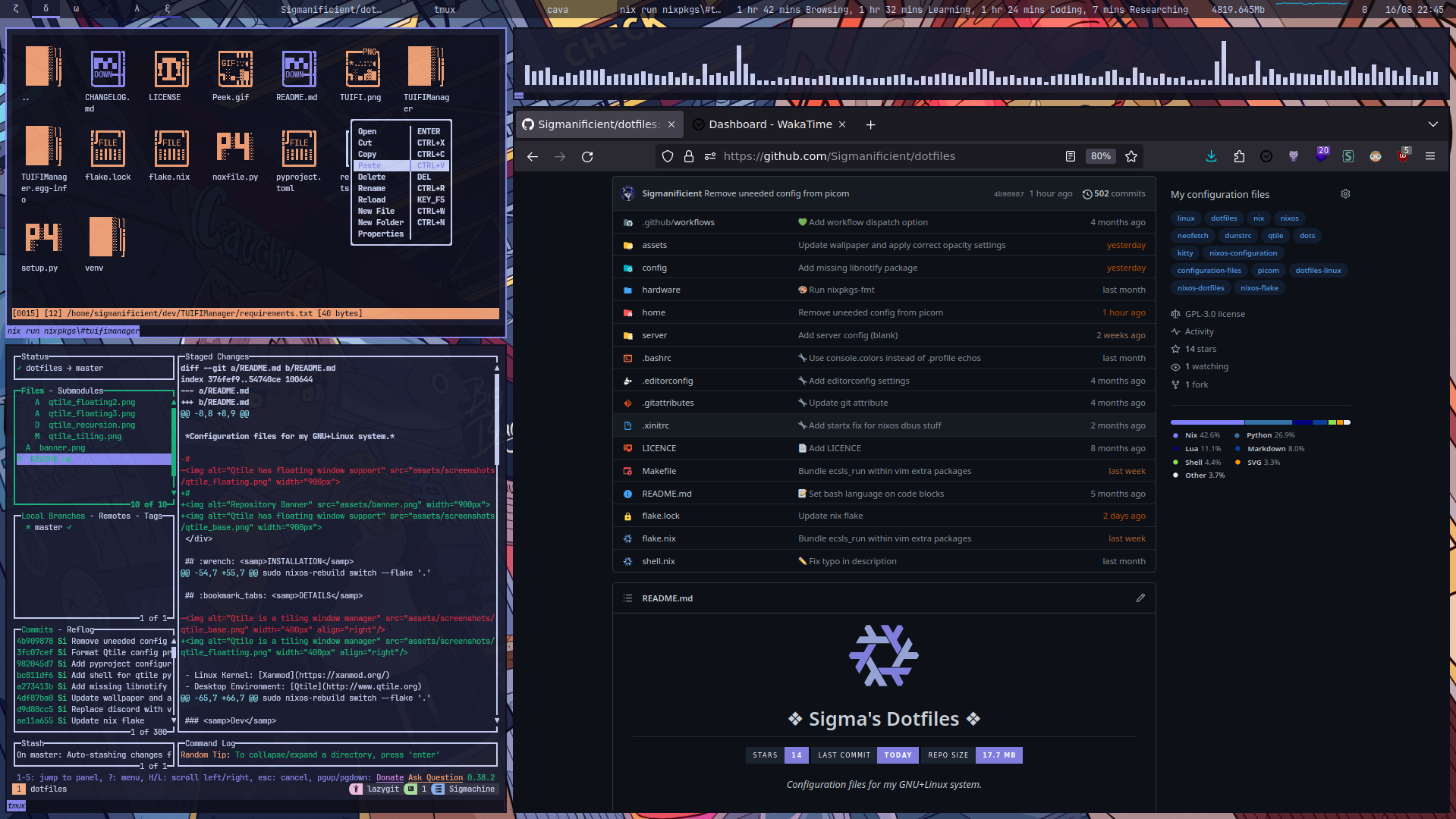Viewport: 1456px width, 819px height.
Task: View the 14 stars link
Action: [x=1200, y=349]
